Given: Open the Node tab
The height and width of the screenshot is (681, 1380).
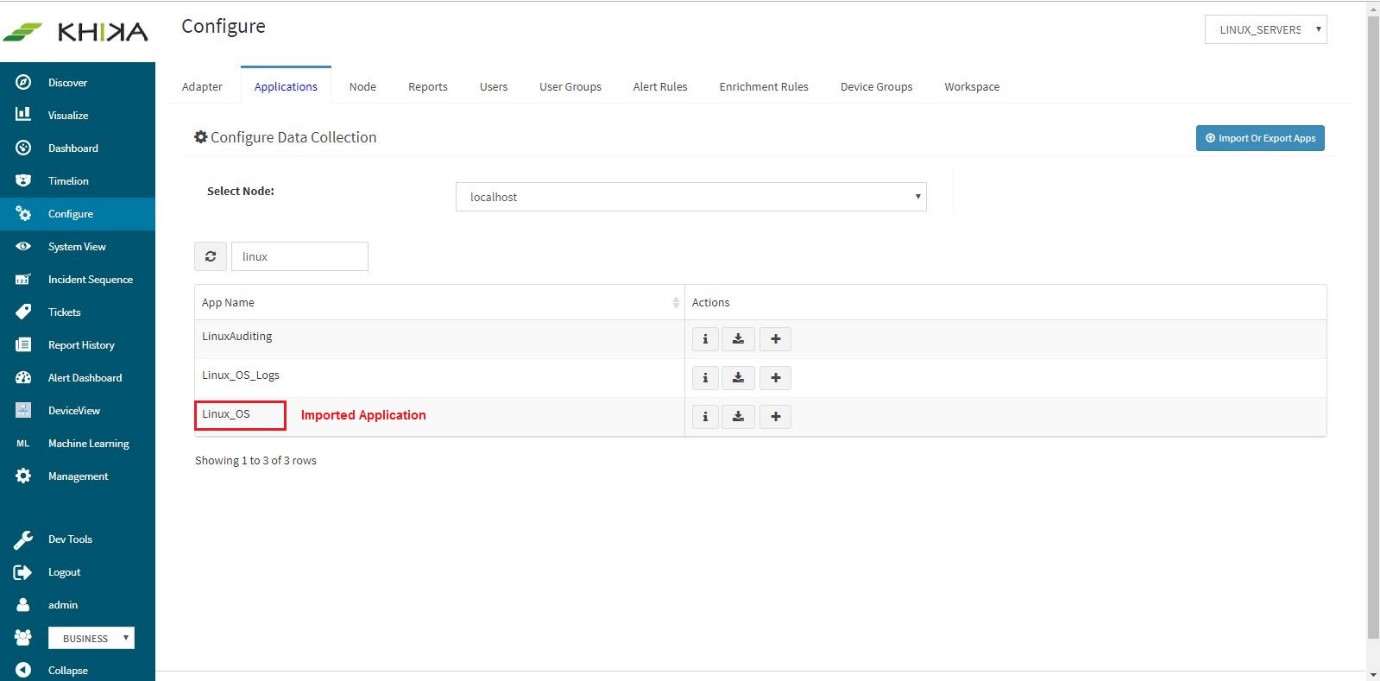Looking at the screenshot, I should click(362, 87).
